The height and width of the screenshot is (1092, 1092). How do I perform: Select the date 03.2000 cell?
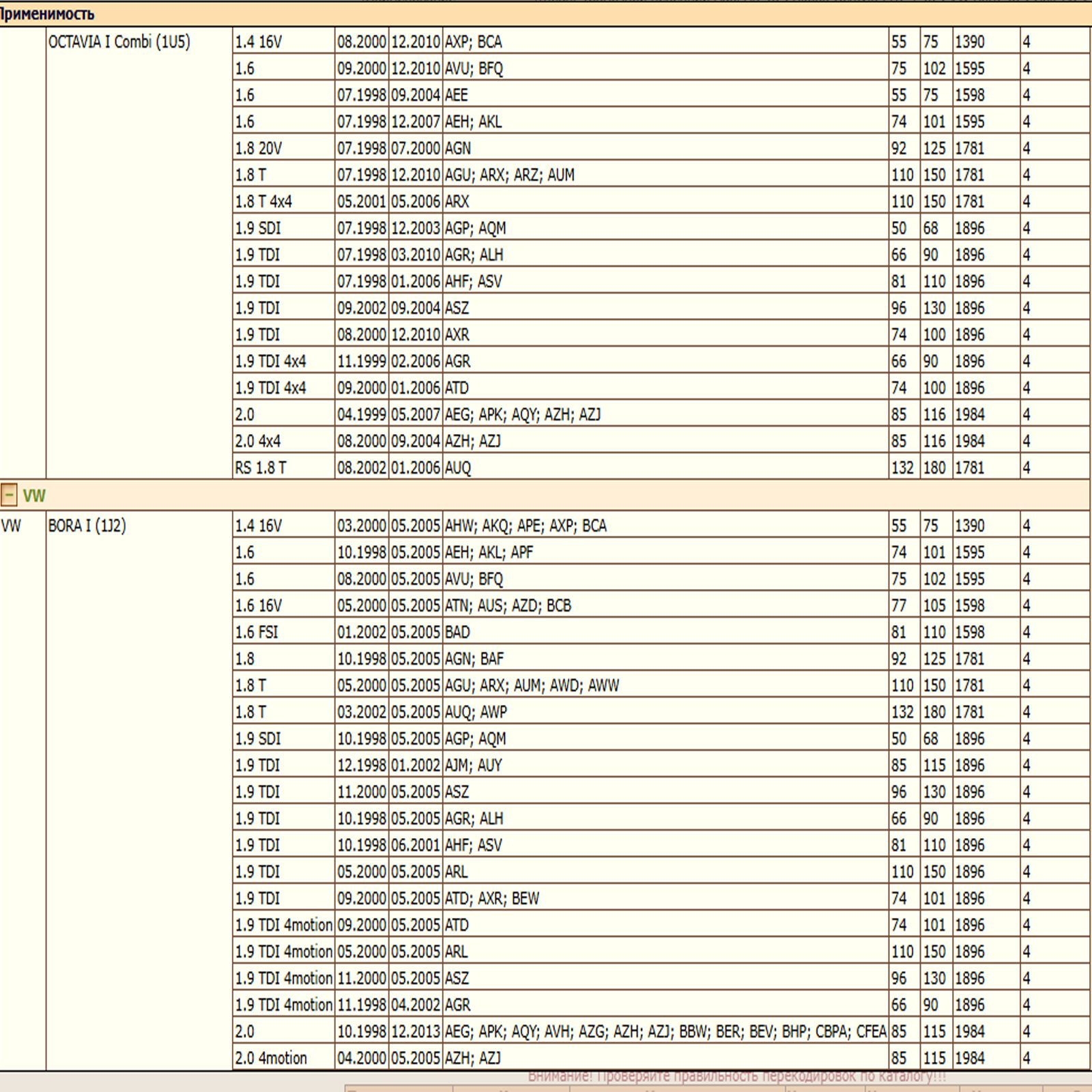pyautogui.click(x=362, y=526)
